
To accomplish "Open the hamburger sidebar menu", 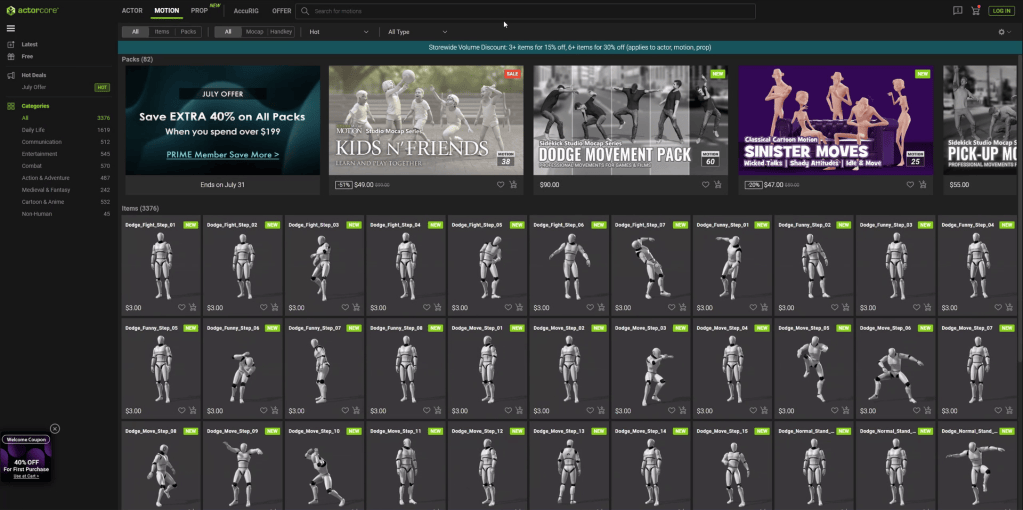I will [10, 28].
